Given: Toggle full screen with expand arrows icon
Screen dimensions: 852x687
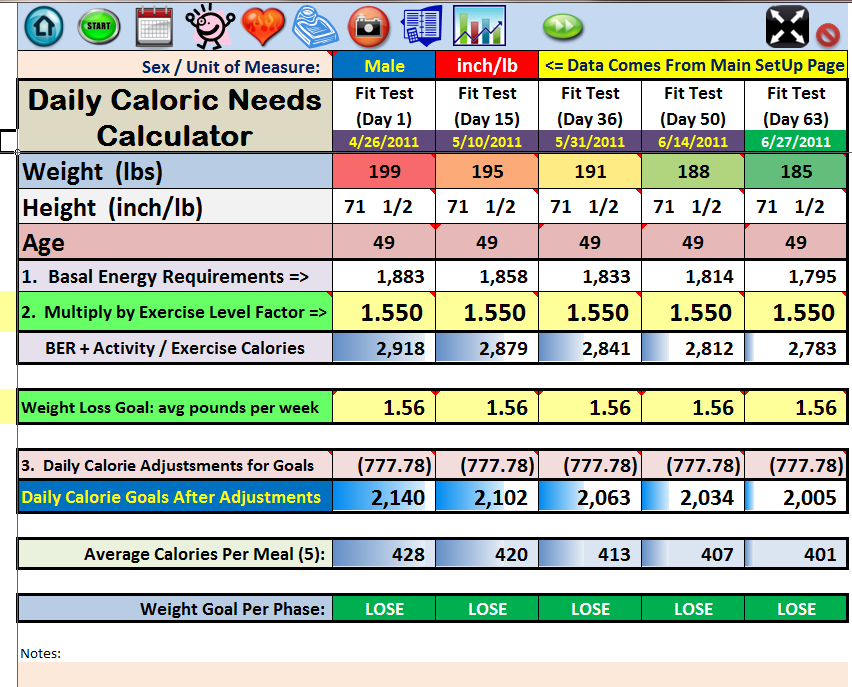Looking at the screenshot, I should [787, 26].
